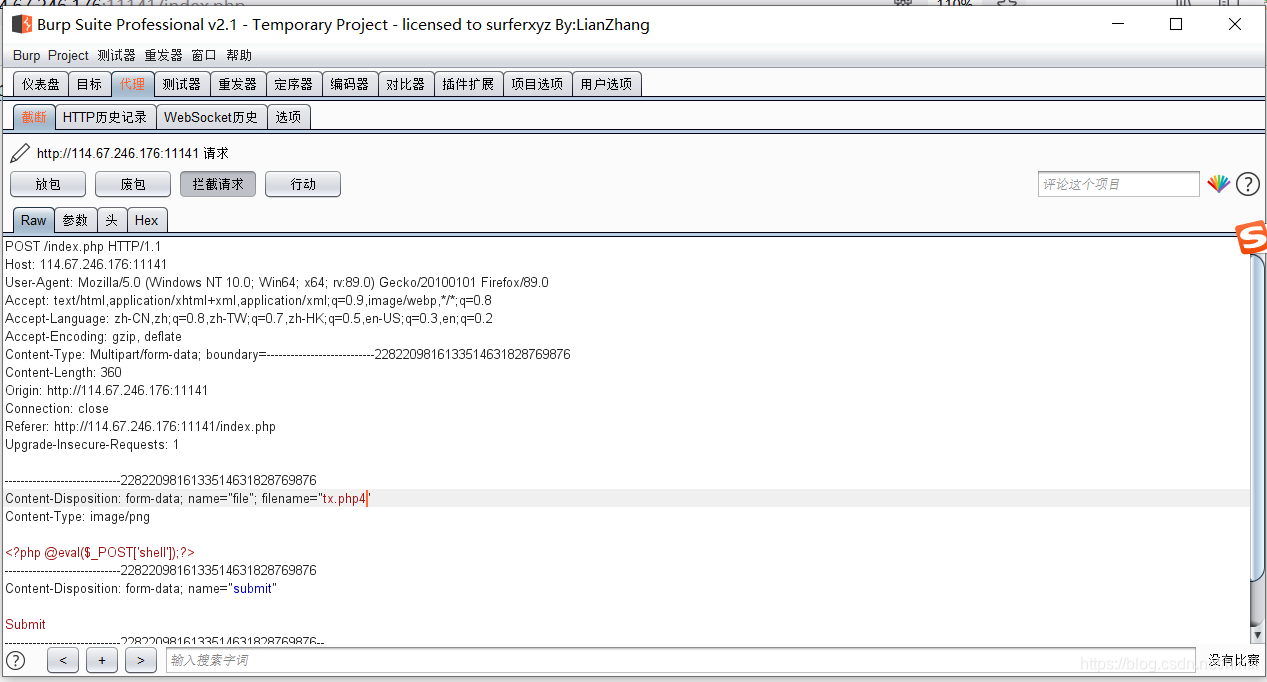This screenshot has width=1267, height=682.
Task: Go to the 重发器 tab
Action: [x=237, y=85]
